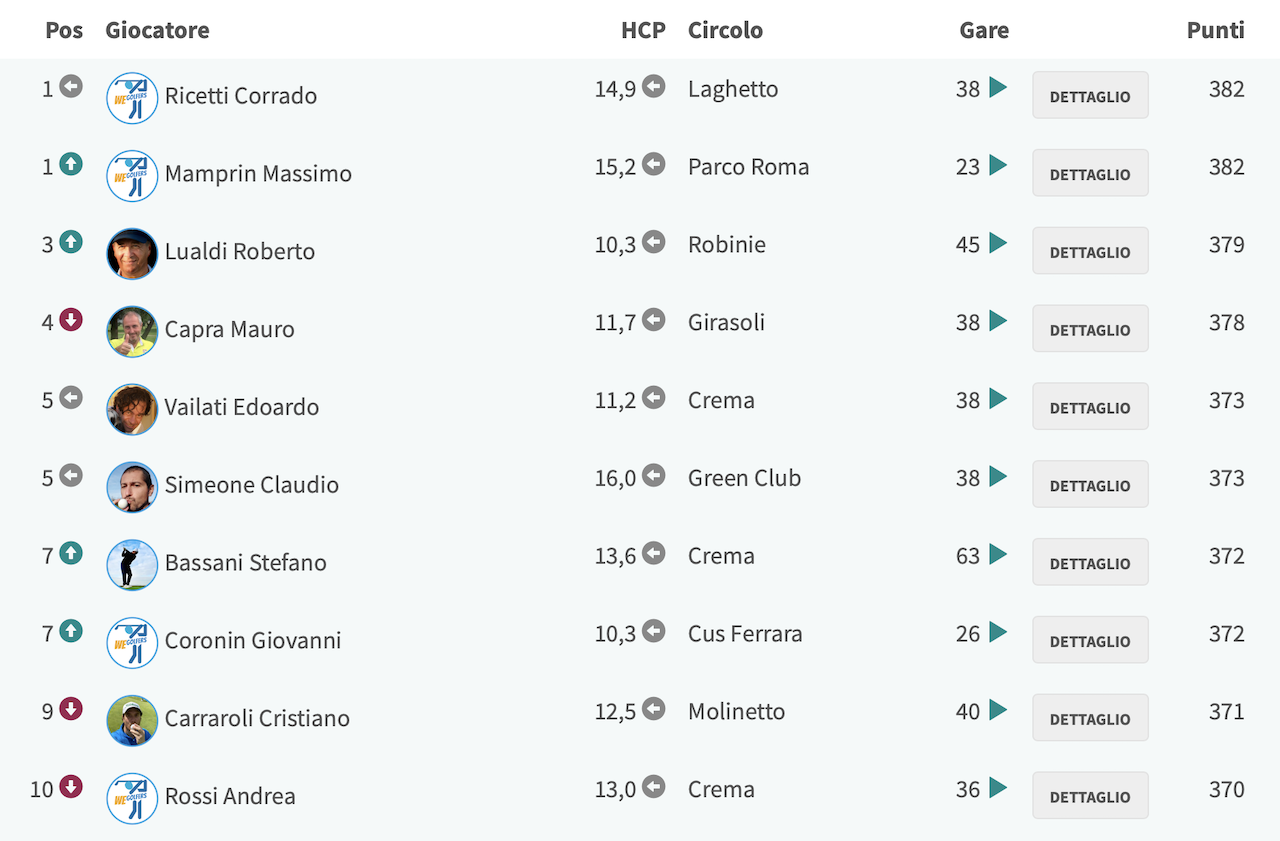
Task: Expand the 63 races triangle for Bassani Stefano
Action: [x=997, y=554]
